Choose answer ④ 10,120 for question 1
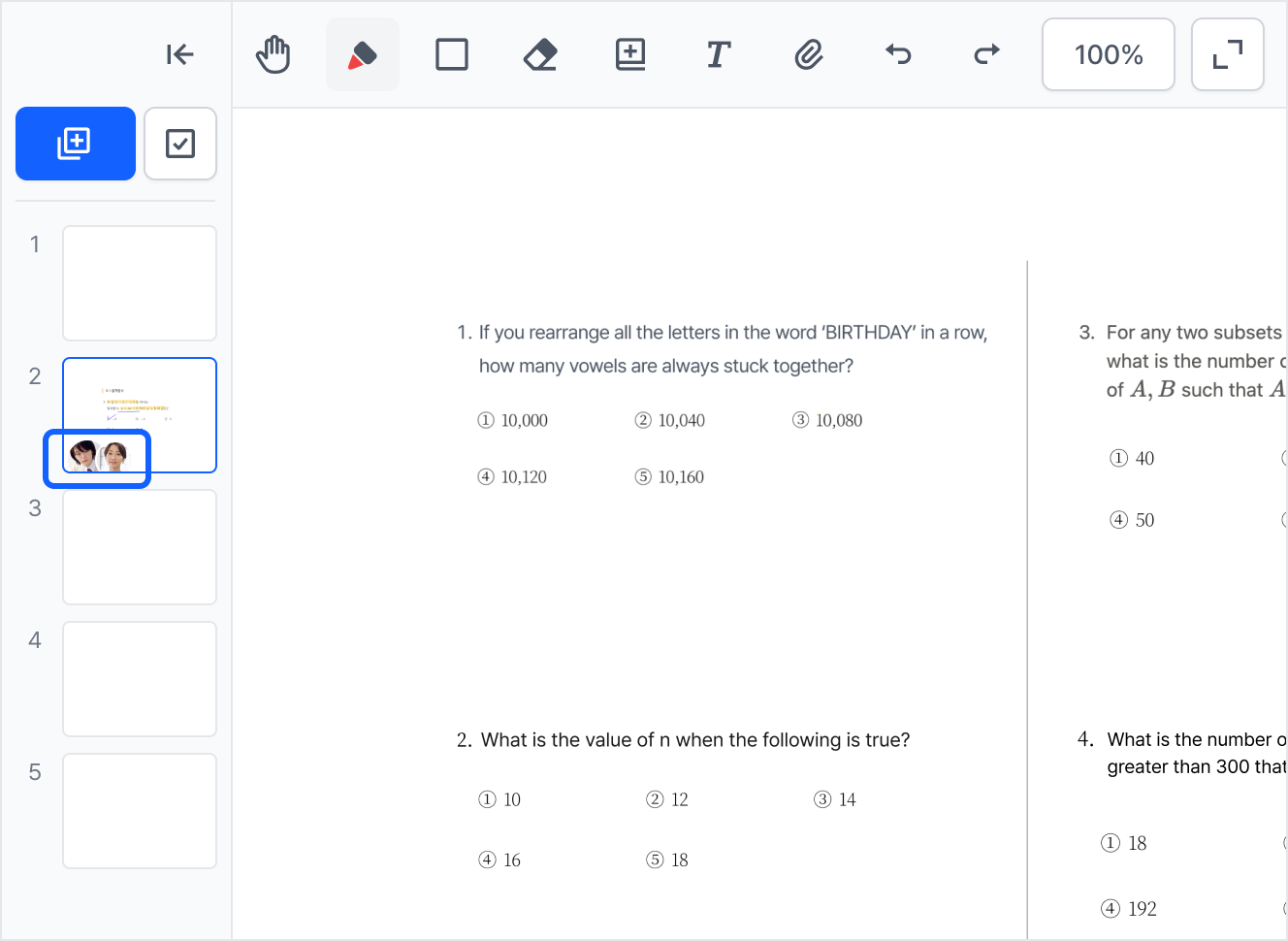This screenshot has height=941, width=1288. pos(513,476)
